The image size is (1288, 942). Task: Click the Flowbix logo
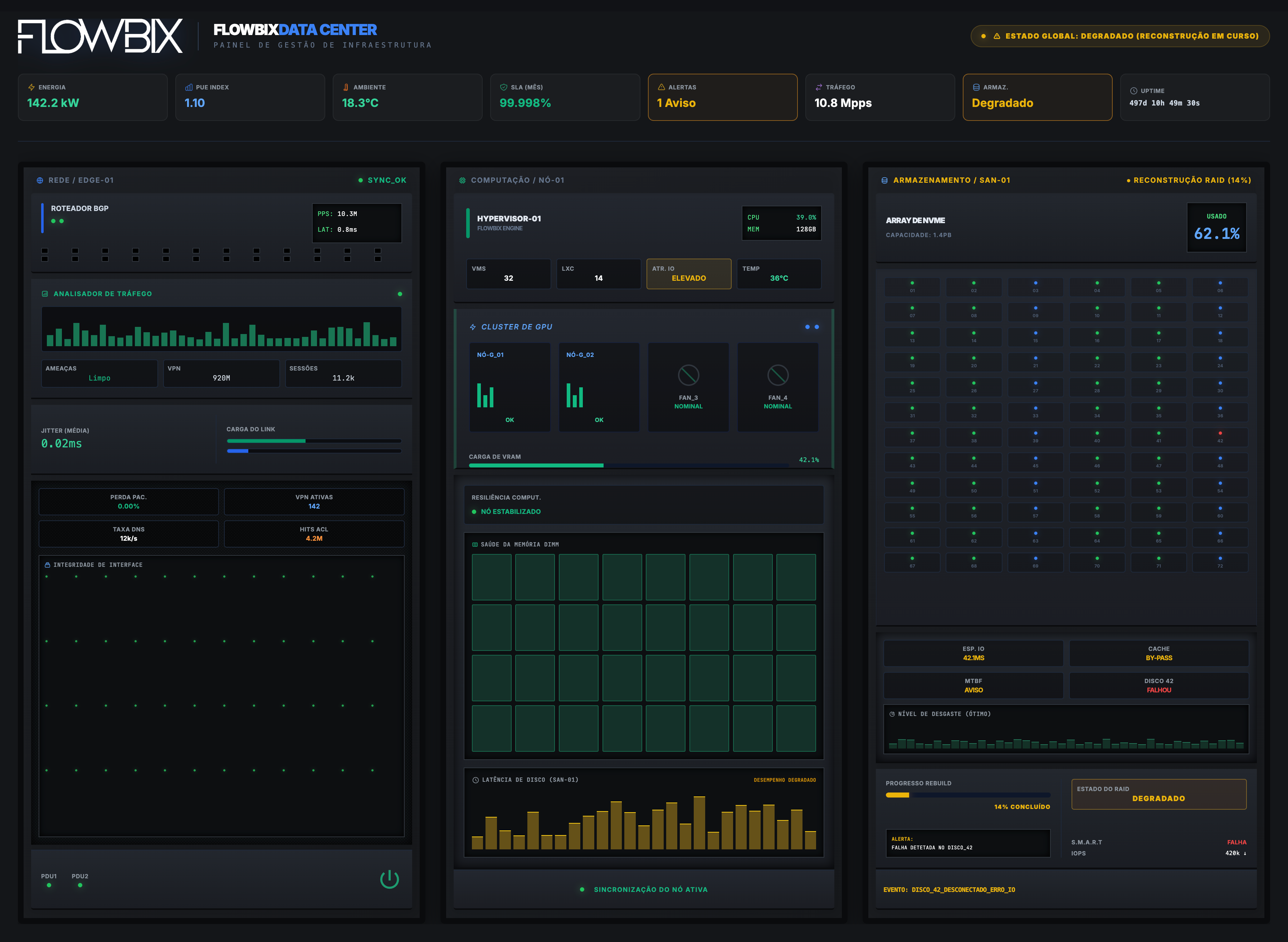pyautogui.click(x=101, y=36)
